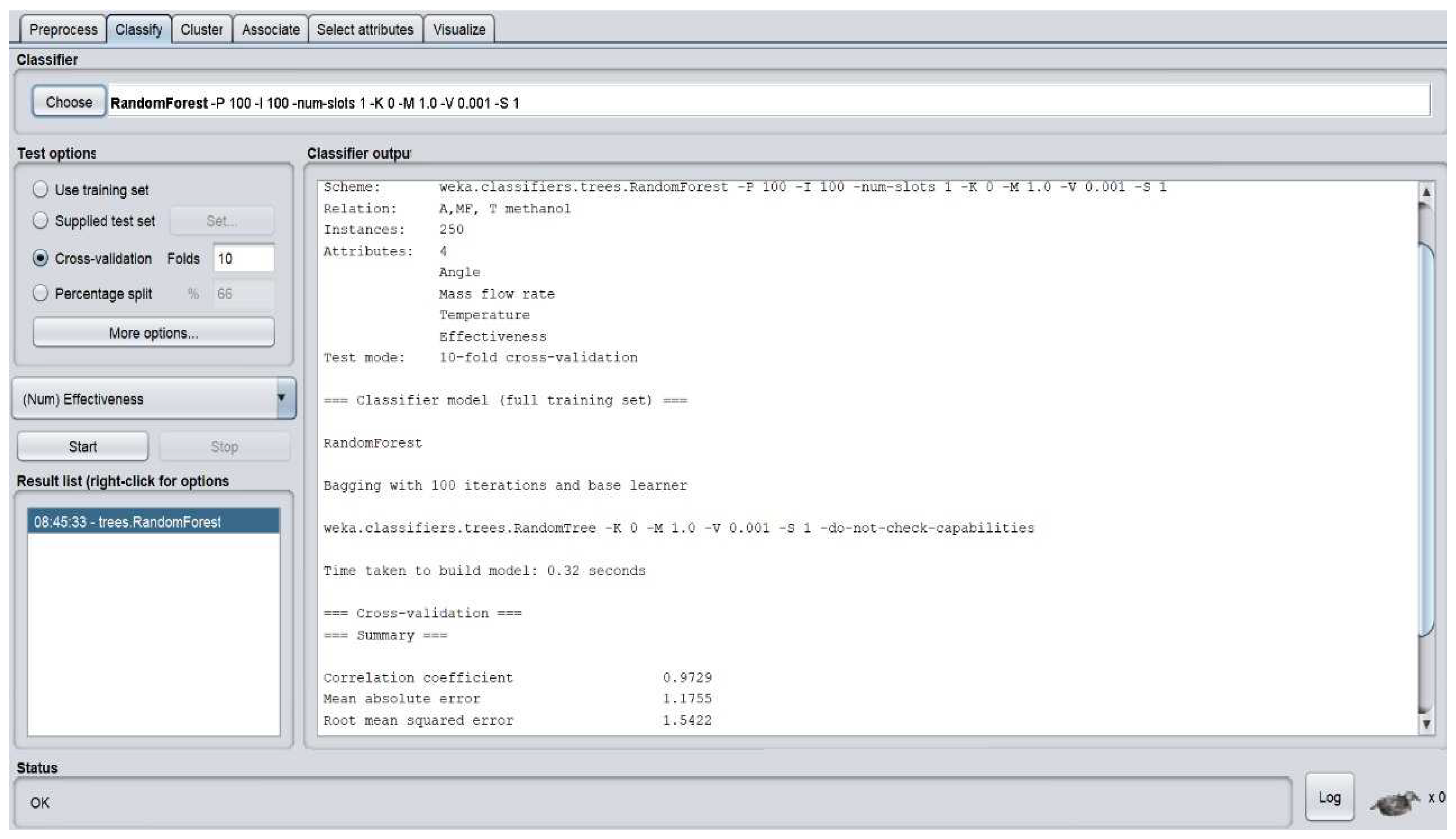The image size is (1456, 839).
Task: Click the Folds input field
Action: 243,258
